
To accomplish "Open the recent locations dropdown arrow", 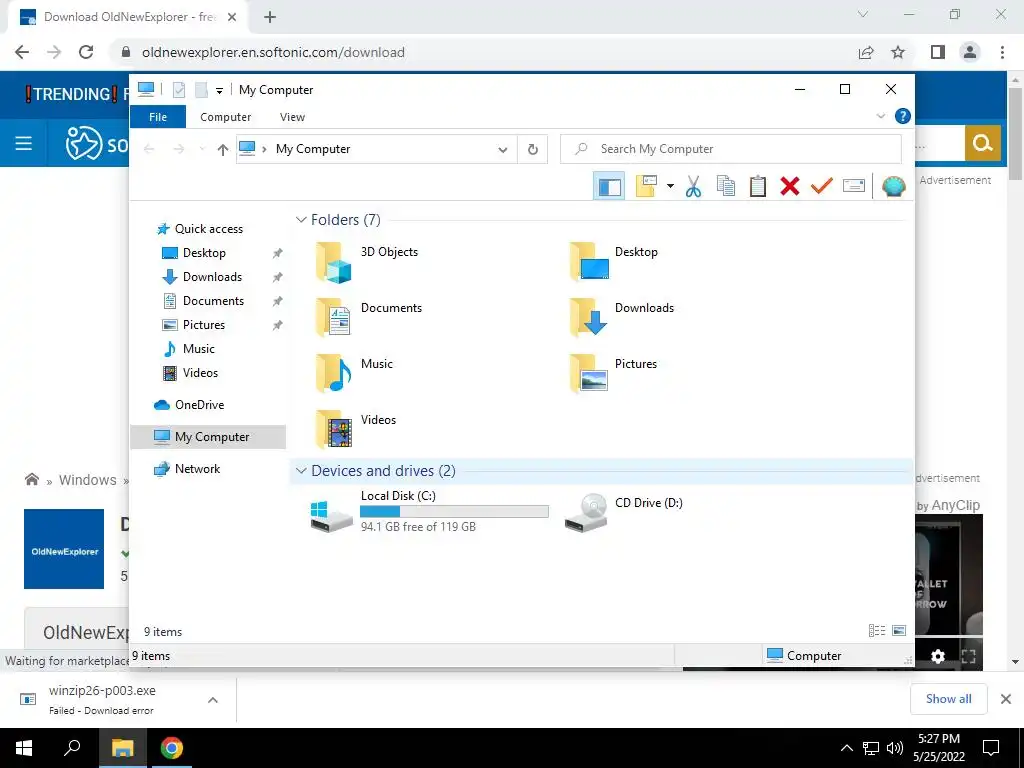I will pos(202,150).
